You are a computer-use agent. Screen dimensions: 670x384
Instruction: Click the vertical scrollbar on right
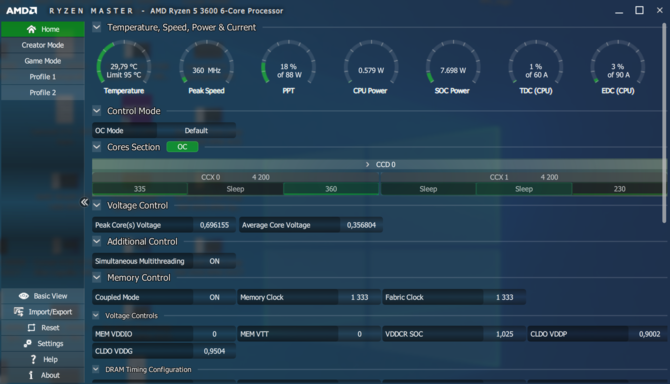point(664,124)
